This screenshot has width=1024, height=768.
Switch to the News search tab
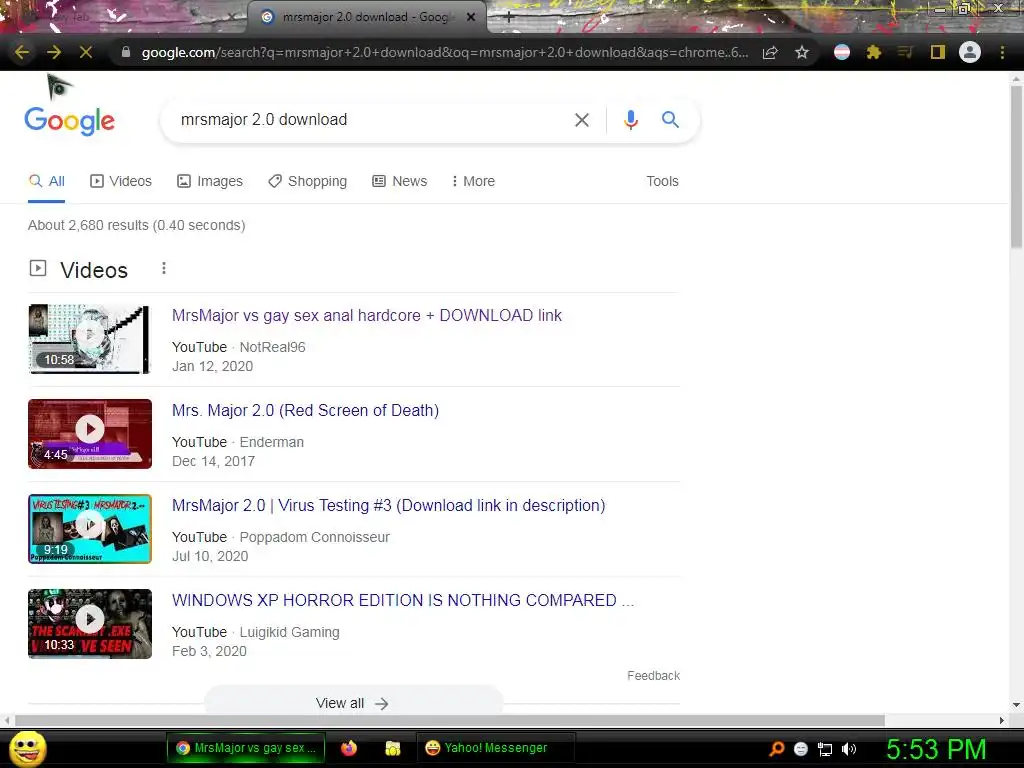pyautogui.click(x=400, y=182)
